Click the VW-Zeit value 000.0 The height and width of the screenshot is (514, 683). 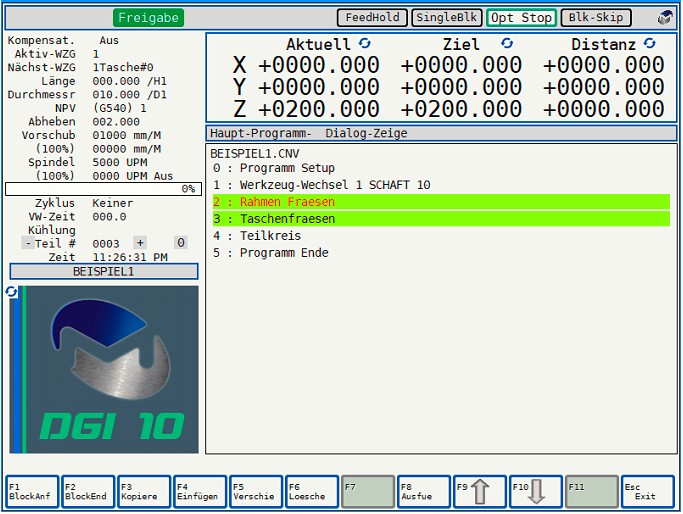pos(109,217)
